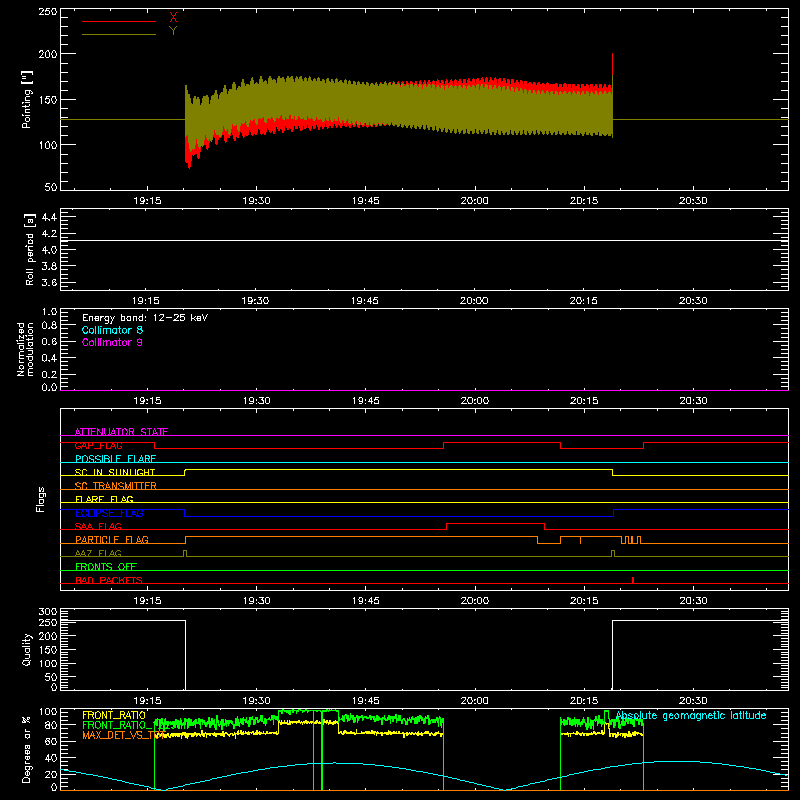Click the 'Energy band: 12-25 keV' label
800x800 pixels.
coord(145,318)
